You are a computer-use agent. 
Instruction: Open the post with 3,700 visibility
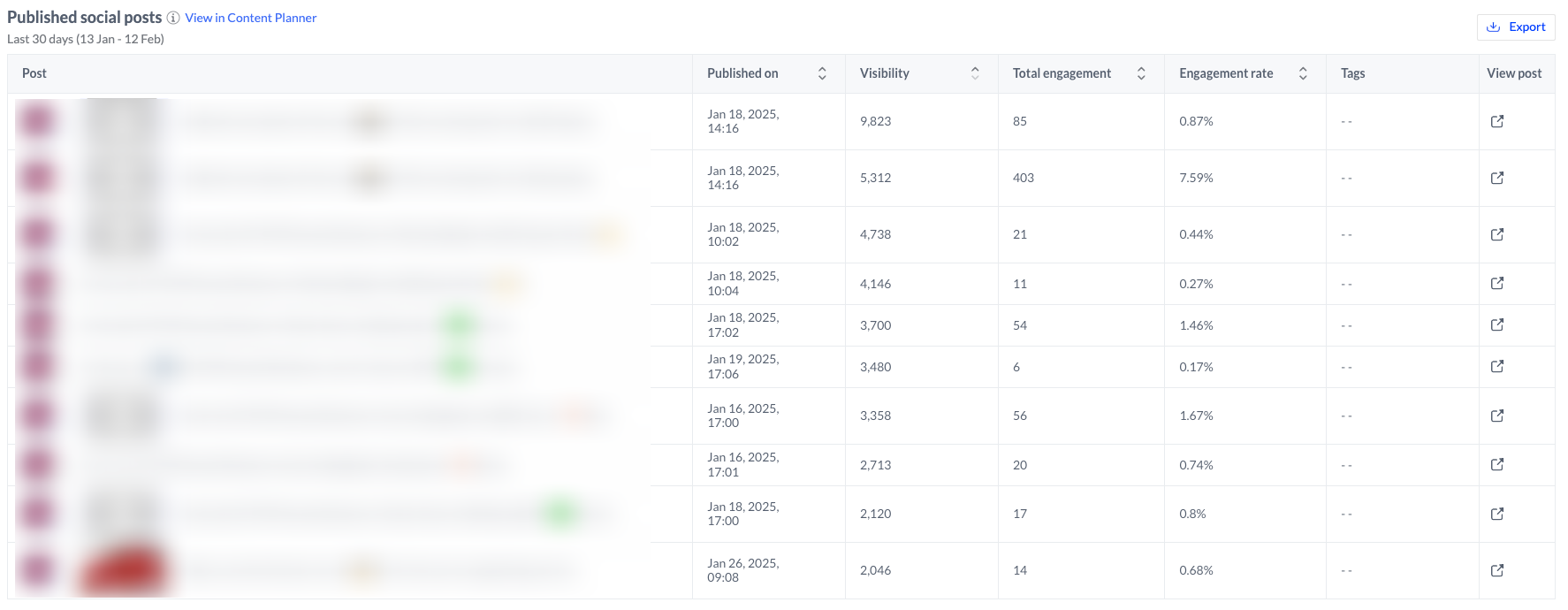click(x=1496, y=324)
